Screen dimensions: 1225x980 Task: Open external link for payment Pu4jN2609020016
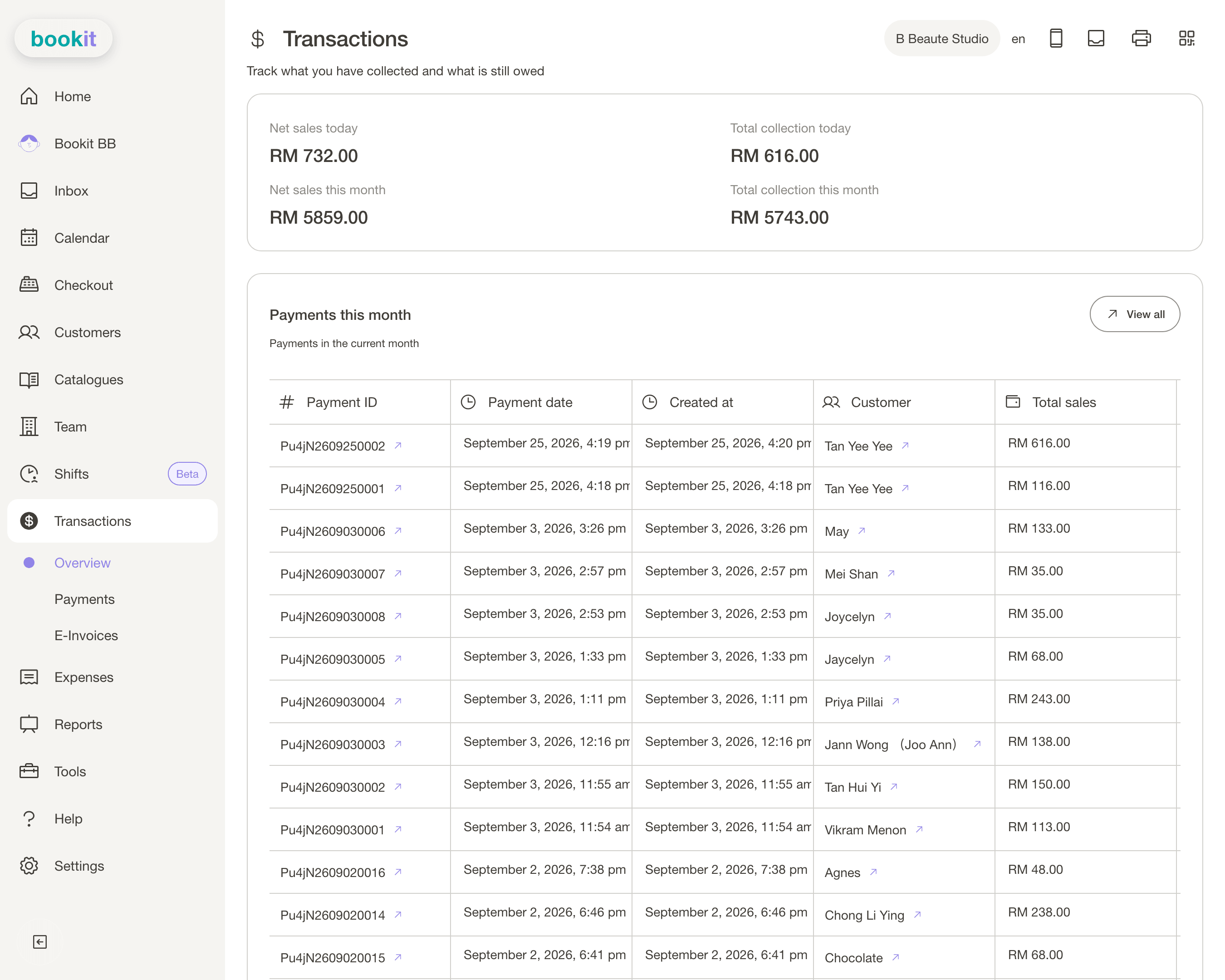tap(398, 872)
